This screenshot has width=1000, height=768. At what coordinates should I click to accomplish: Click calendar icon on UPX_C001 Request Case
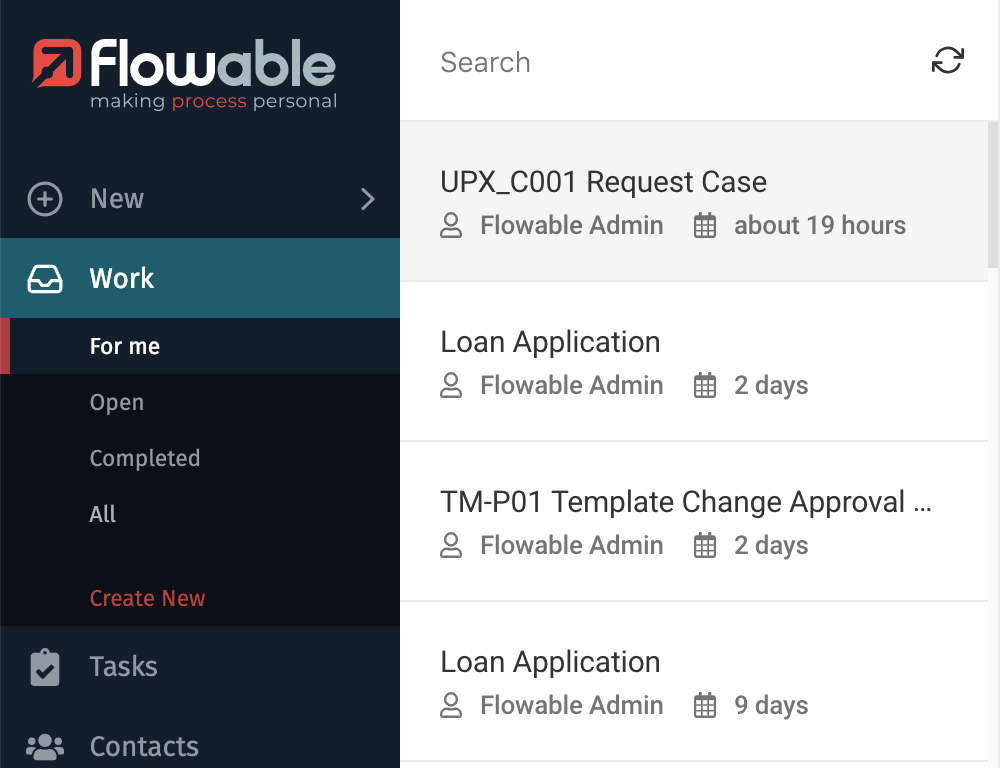[705, 226]
